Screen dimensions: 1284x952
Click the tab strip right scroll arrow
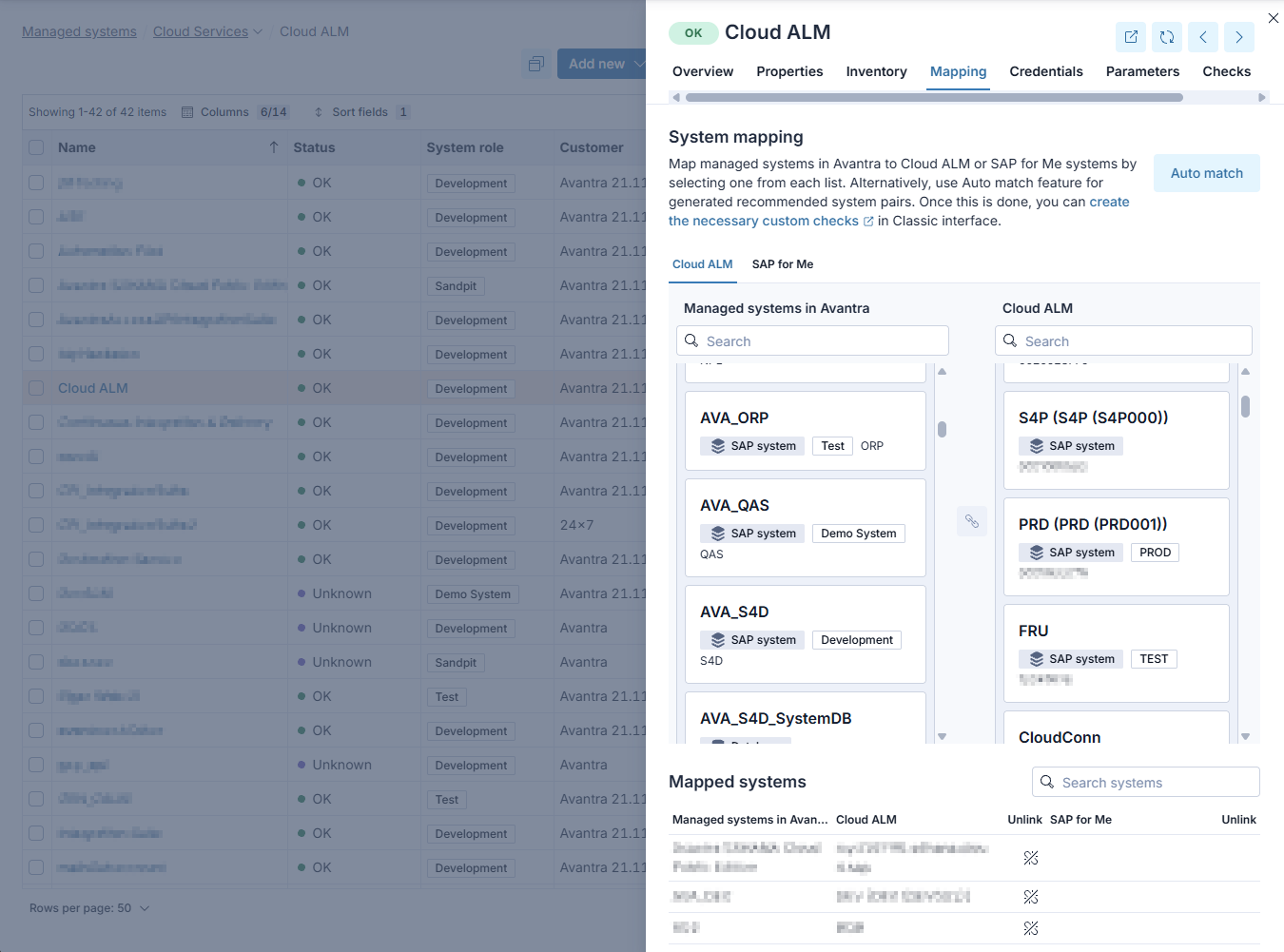click(1262, 97)
